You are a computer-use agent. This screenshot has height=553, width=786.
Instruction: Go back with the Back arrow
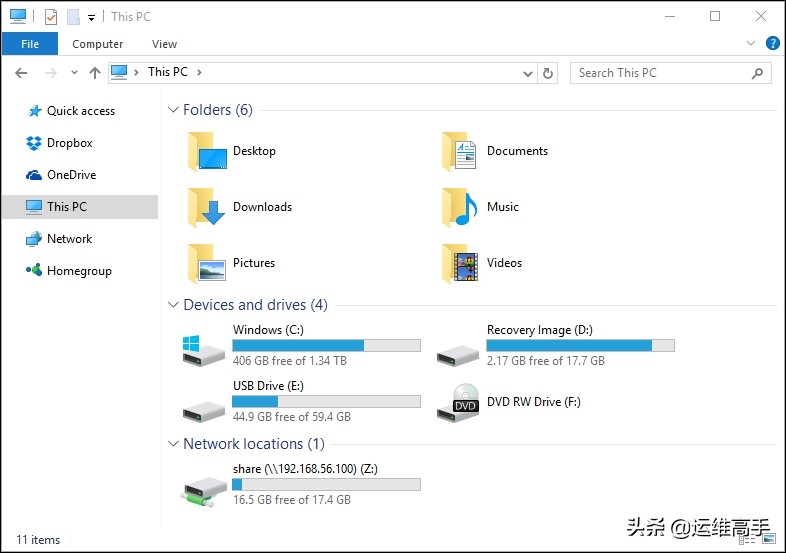(x=21, y=73)
